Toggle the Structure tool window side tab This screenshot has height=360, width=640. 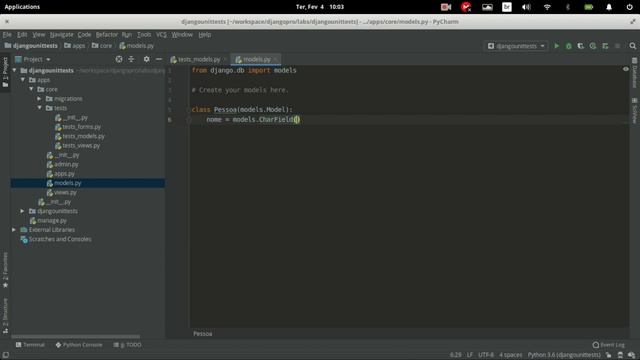pyautogui.click(x=5, y=316)
